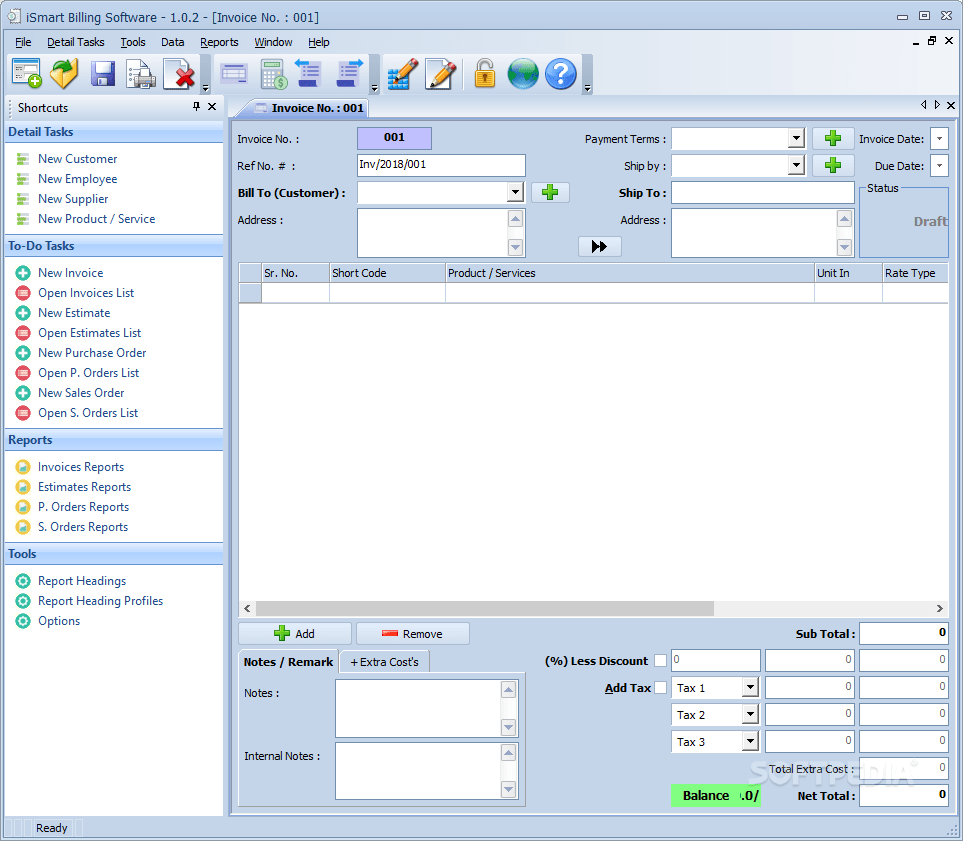Create a new invoice using the toolbar icon
This screenshot has height=841, width=963.
[x=26, y=73]
